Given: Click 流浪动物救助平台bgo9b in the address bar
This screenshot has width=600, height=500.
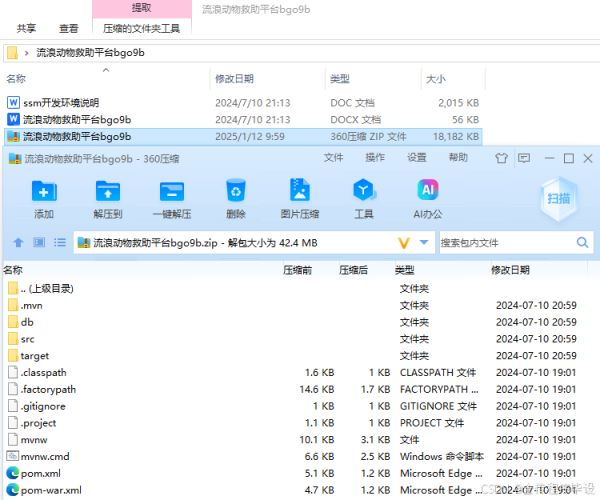Looking at the screenshot, I should [x=90, y=53].
